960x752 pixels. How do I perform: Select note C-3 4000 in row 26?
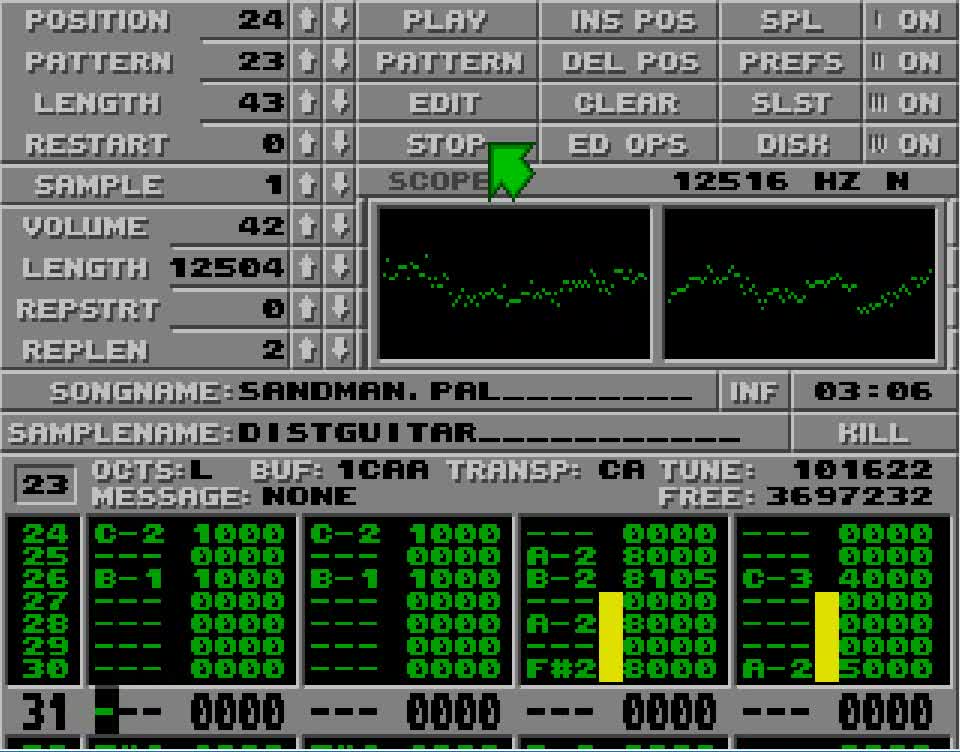(x=838, y=579)
